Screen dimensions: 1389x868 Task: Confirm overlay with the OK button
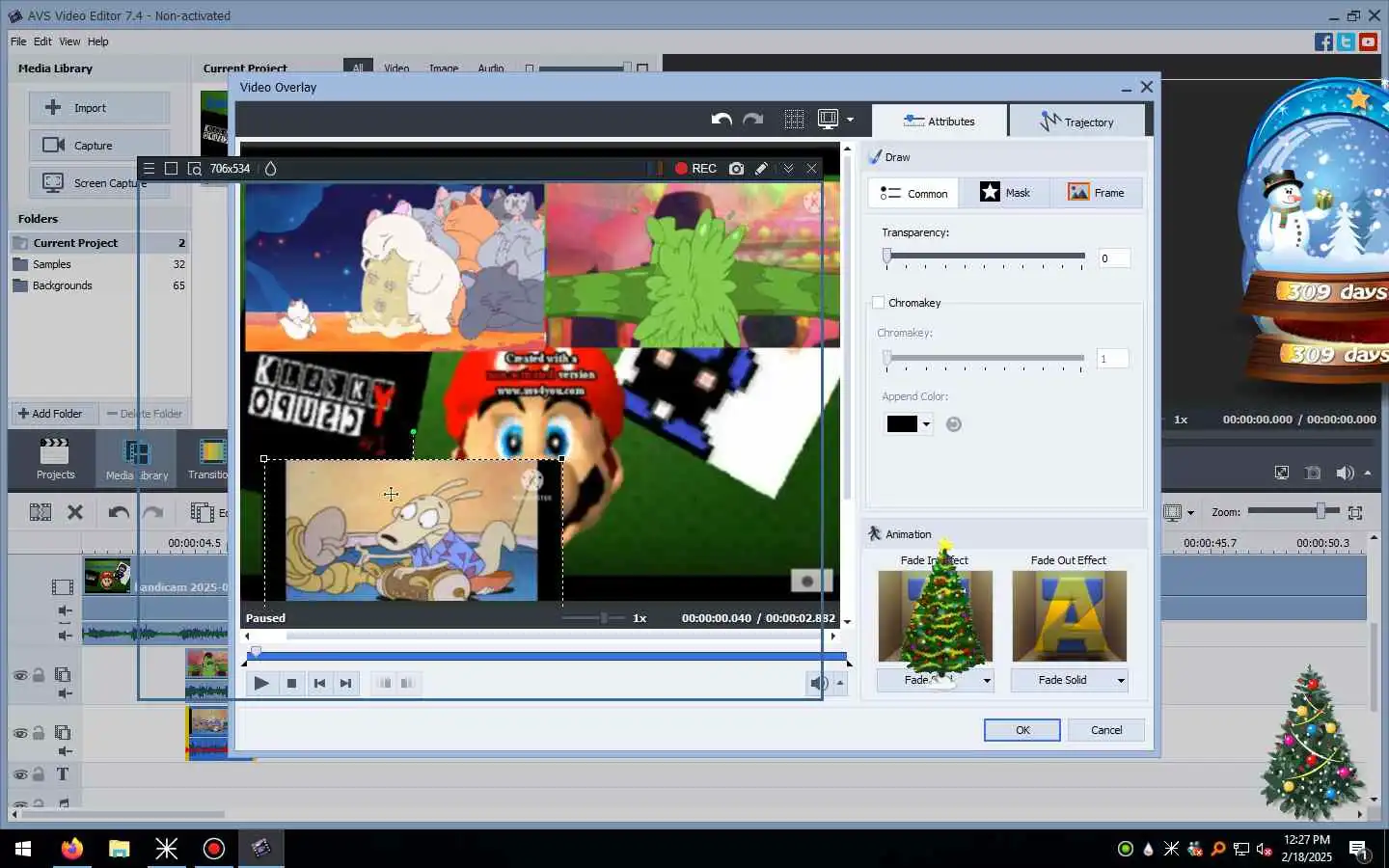(1022, 730)
